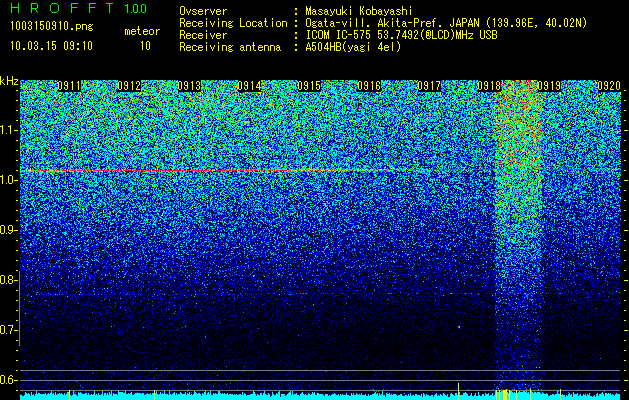Click the 0911 time marker
629x400 pixels.
pos(69,86)
